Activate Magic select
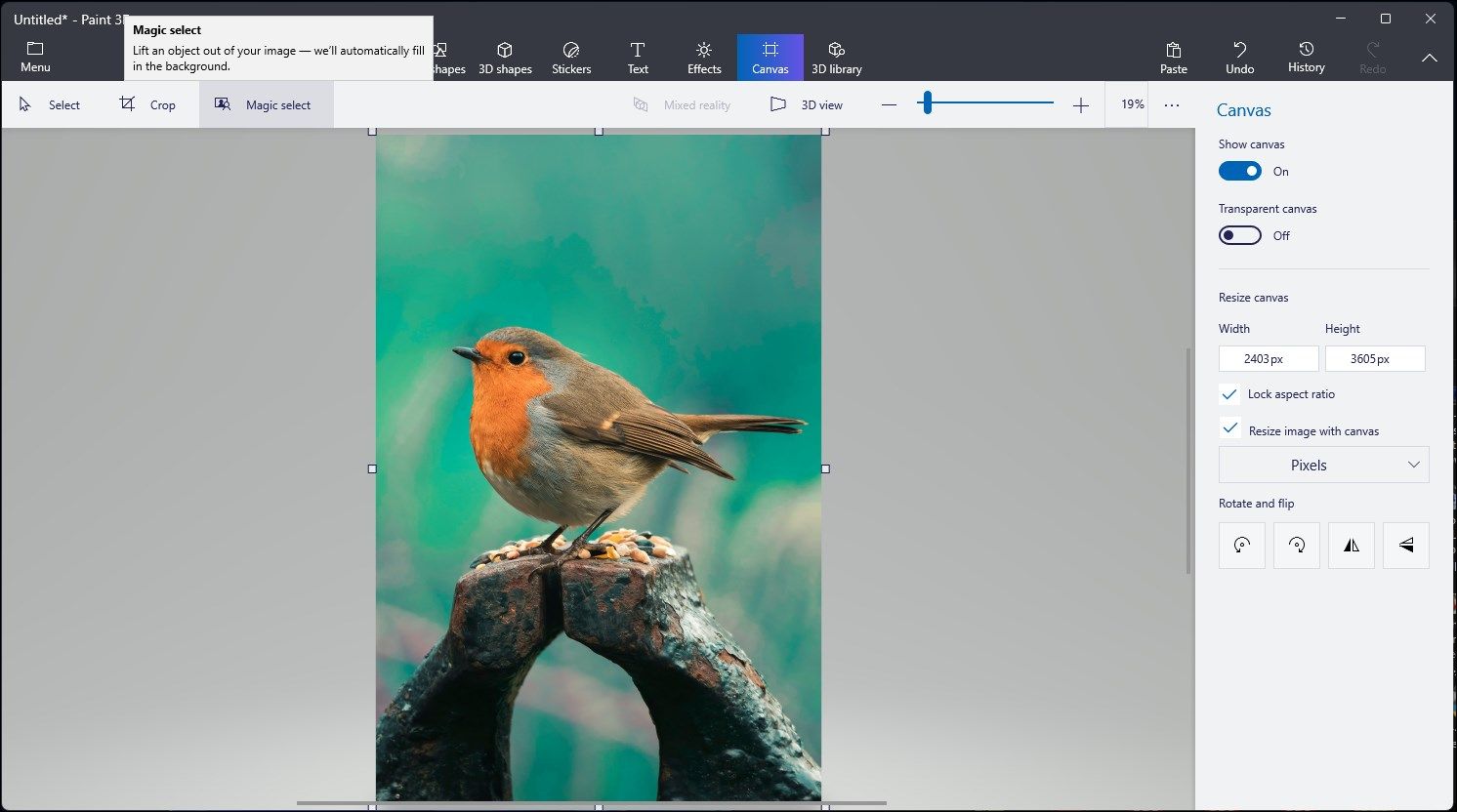Screen dimensions: 1457x812 266,103
